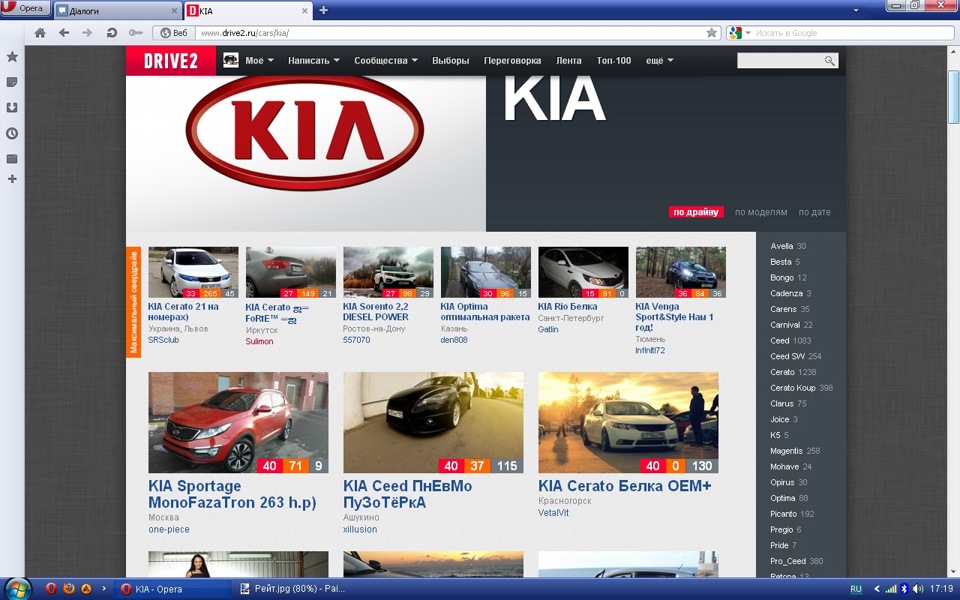This screenshot has width=960, height=600.
Task: Open Выборы in navigation bar
Action: 451,61
